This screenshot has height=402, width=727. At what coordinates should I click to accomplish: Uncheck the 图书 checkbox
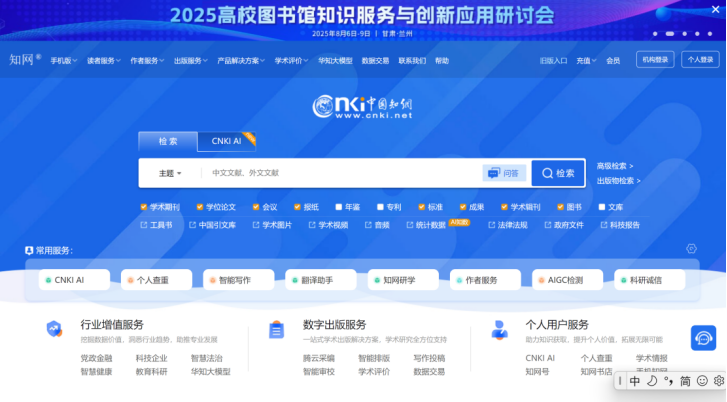pos(560,207)
